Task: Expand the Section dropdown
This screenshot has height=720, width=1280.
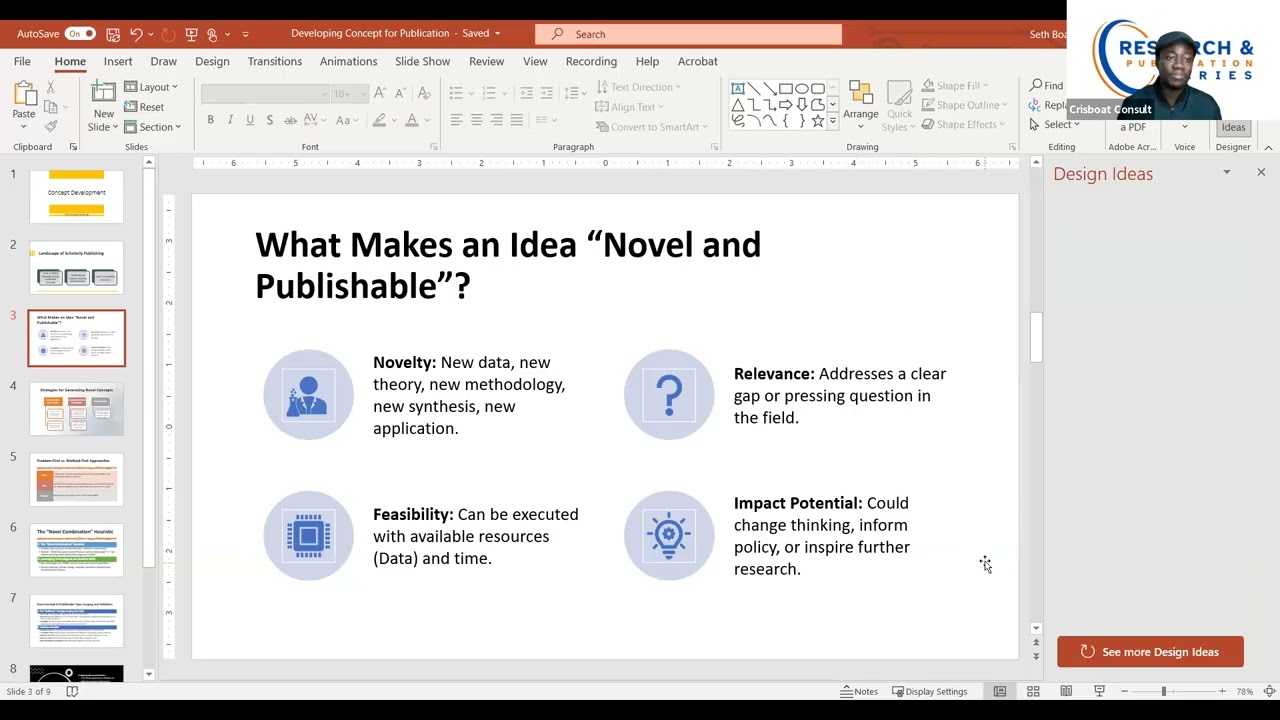Action: (x=153, y=127)
